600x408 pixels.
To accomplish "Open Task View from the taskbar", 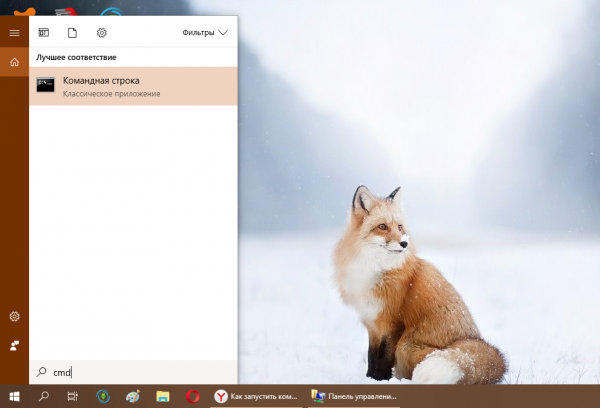I will [72, 396].
